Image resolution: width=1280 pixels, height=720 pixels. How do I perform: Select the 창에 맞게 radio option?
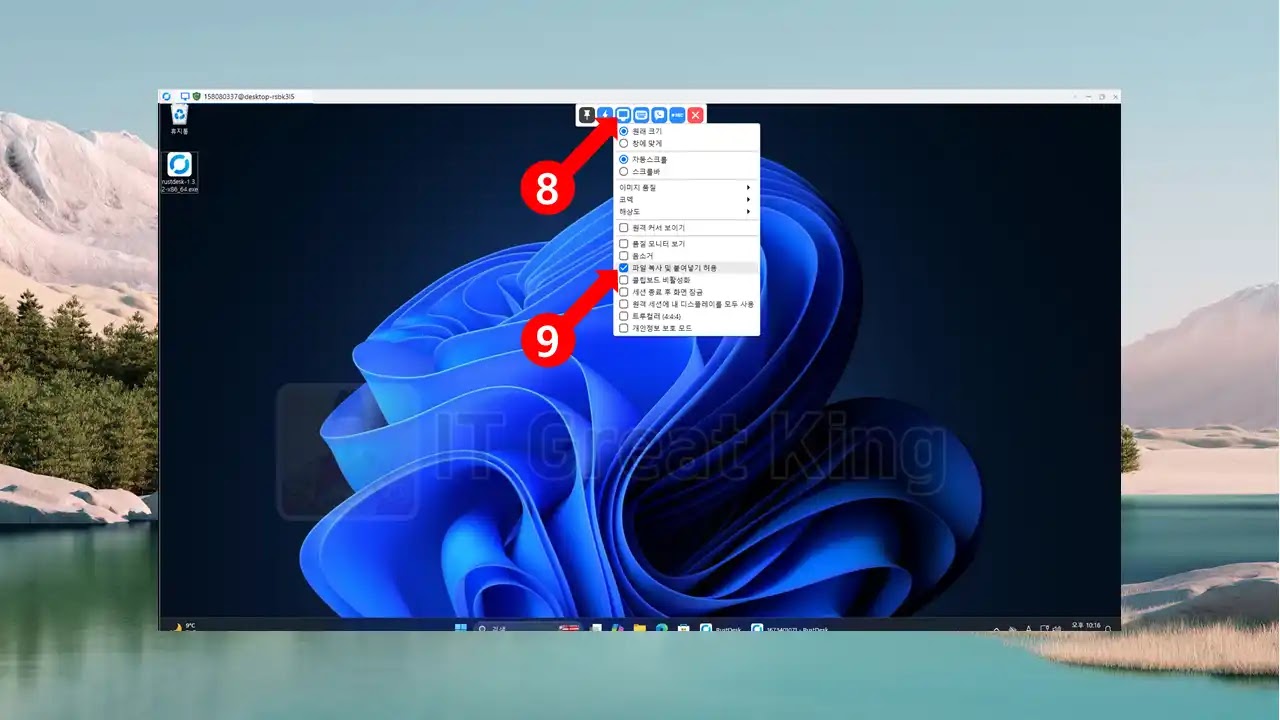click(624, 143)
